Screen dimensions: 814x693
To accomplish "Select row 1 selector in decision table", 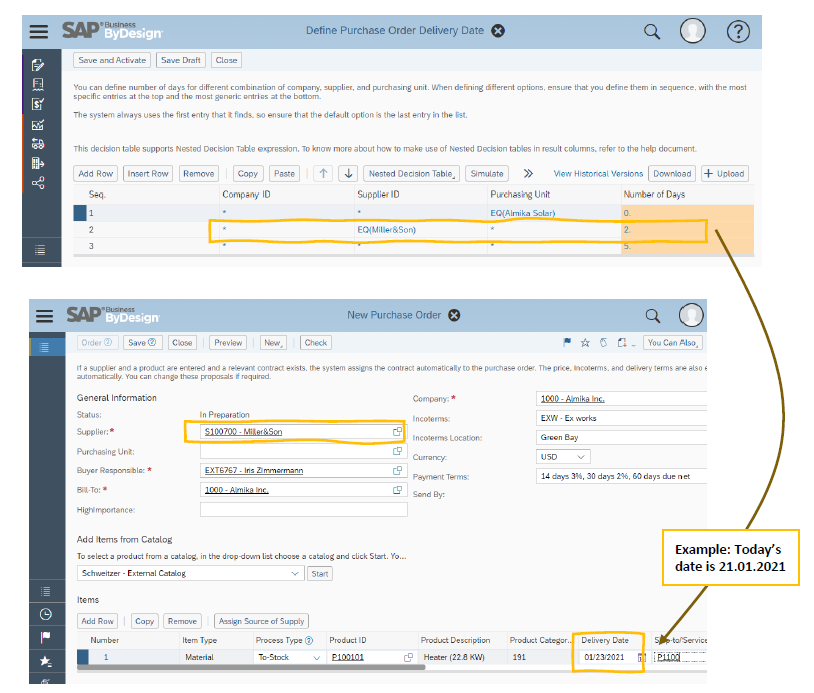I will 80,213.
